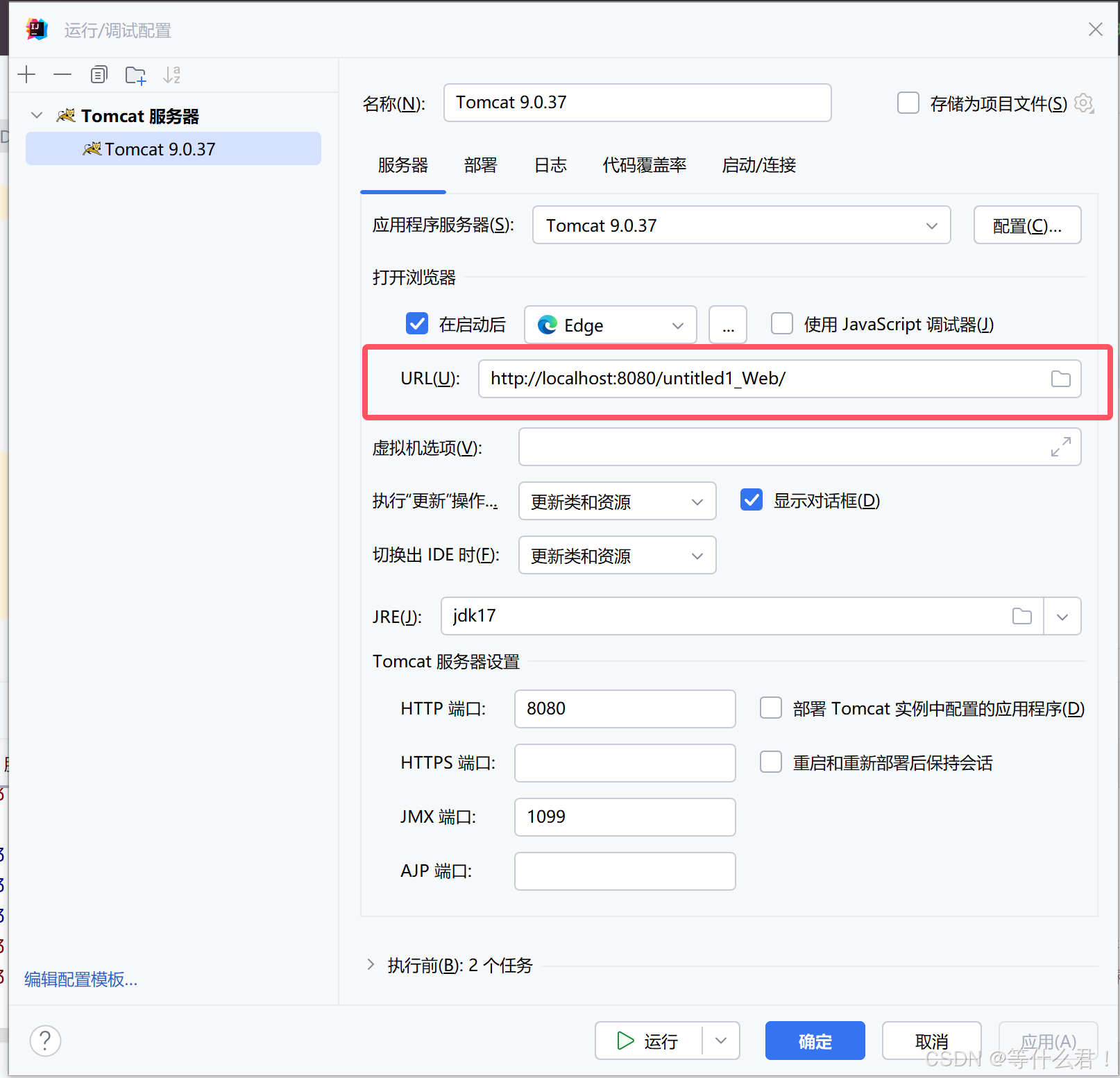Select Tomcat 9.0.37 in the configuration tree
The width and height of the screenshot is (1120, 1078).
pyautogui.click(x=173, y=148)
